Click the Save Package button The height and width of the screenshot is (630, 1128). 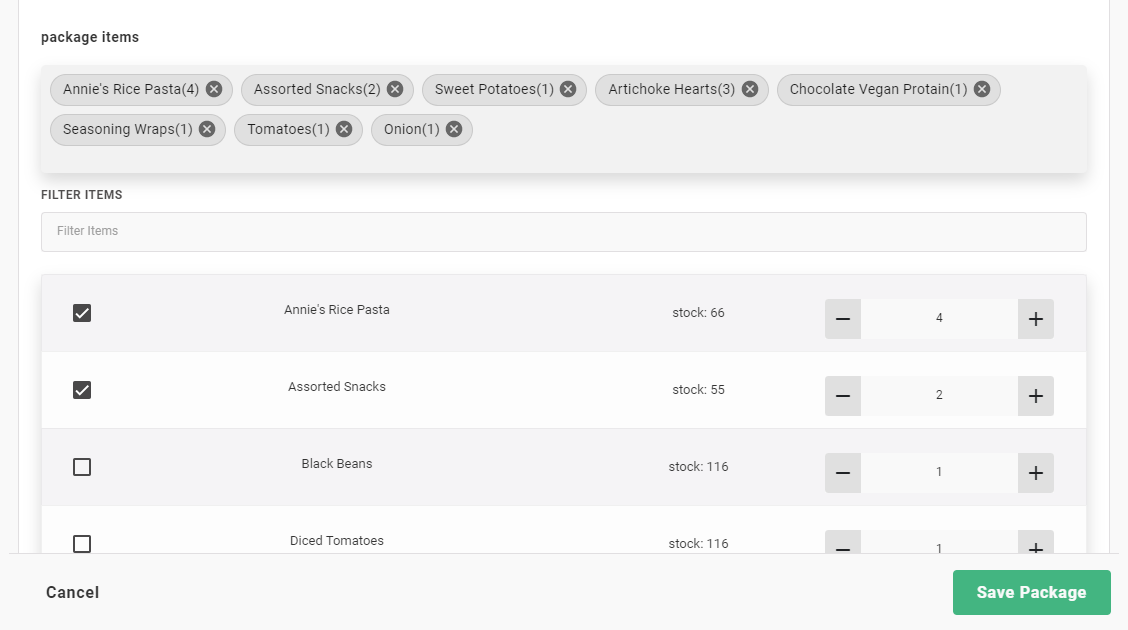[1031, 592]
